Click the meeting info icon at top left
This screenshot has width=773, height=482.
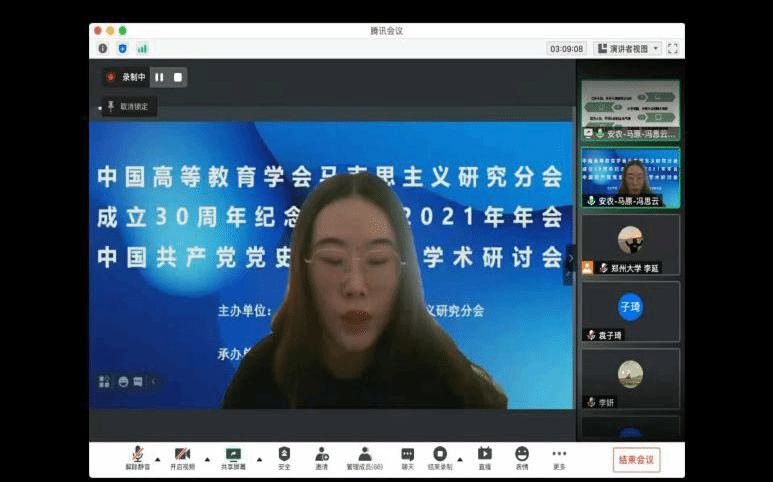point(103,48)
